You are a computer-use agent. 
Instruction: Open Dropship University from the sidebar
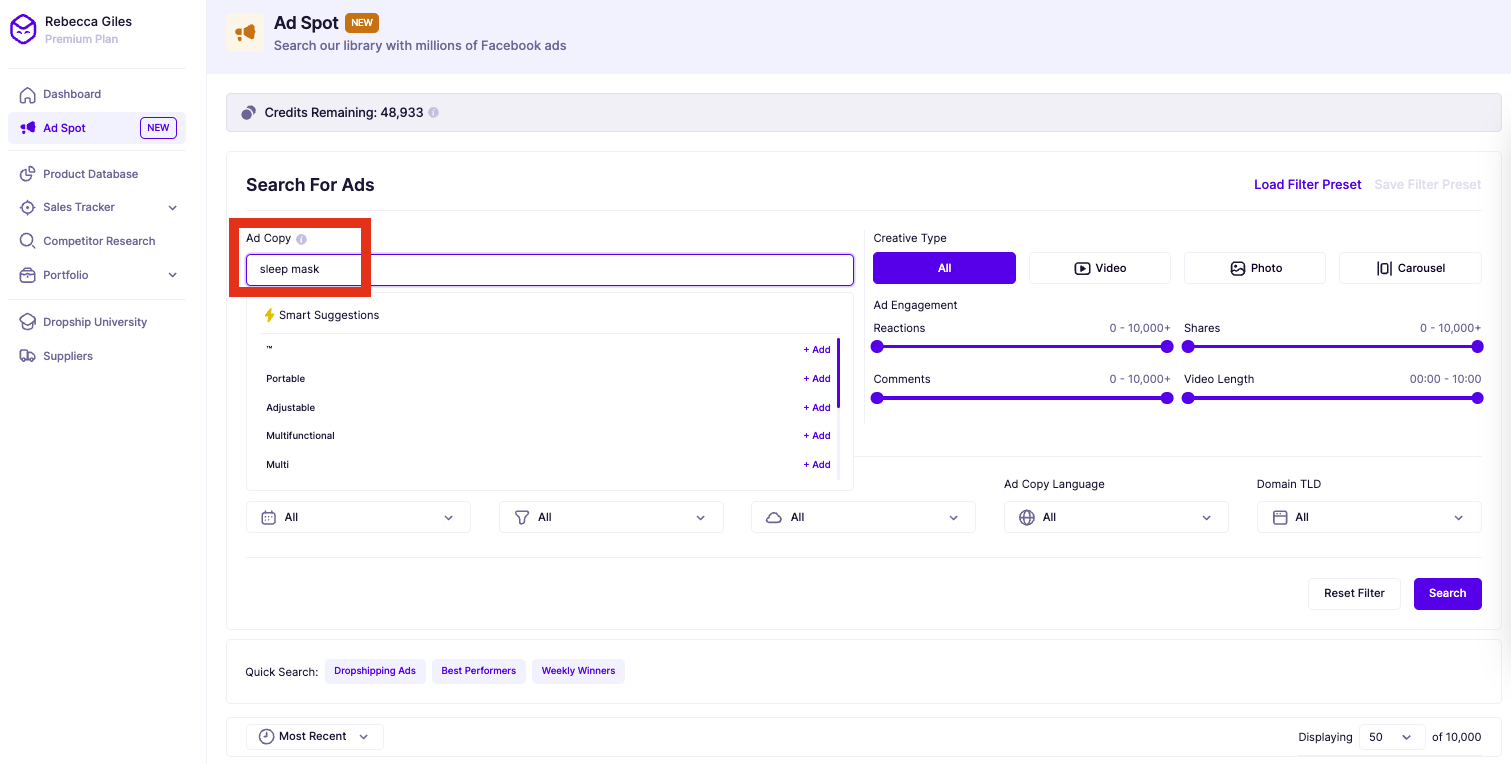click(95, 321)
